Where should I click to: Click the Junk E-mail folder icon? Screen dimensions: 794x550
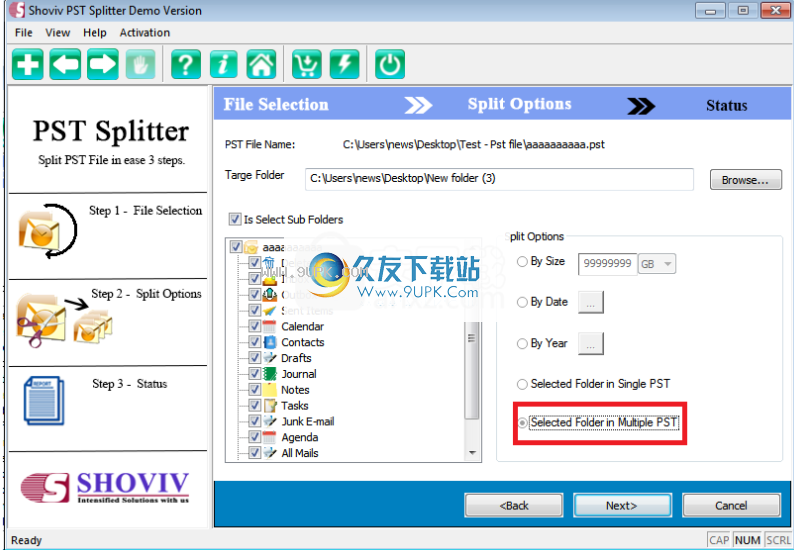coord(270,421)
